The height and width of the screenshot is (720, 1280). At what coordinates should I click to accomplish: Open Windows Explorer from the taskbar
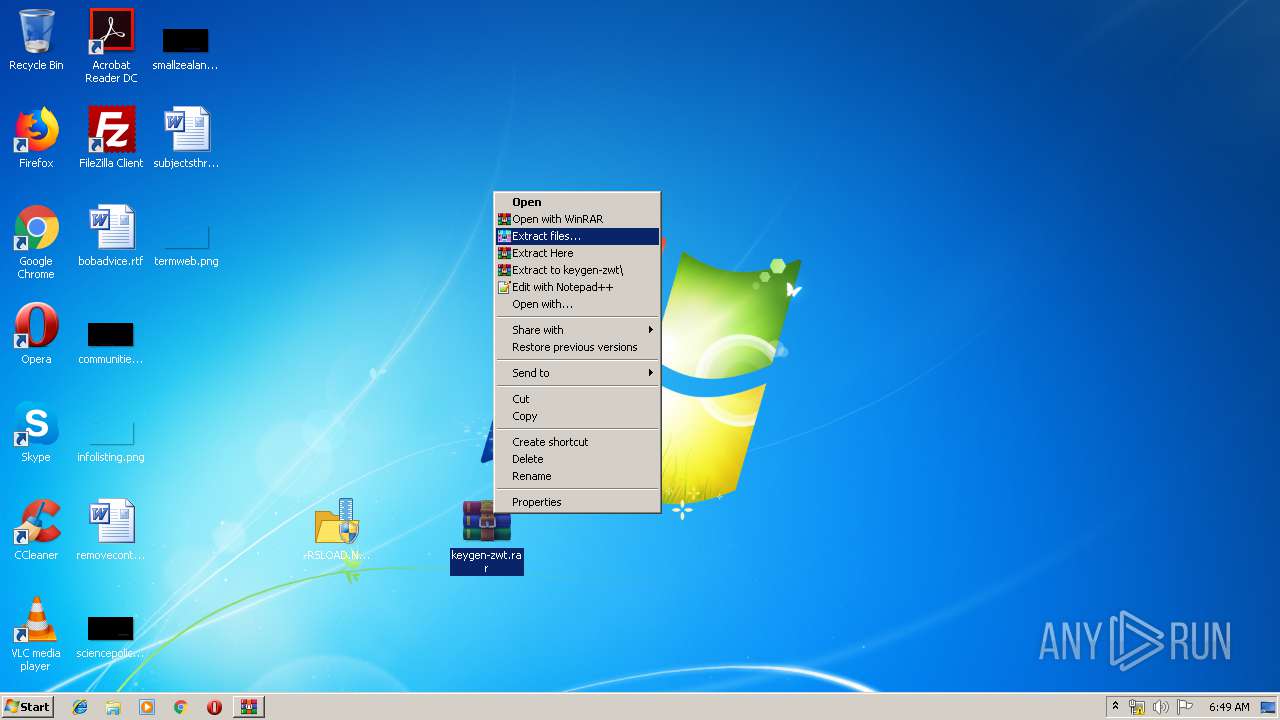tap(113, 707)
